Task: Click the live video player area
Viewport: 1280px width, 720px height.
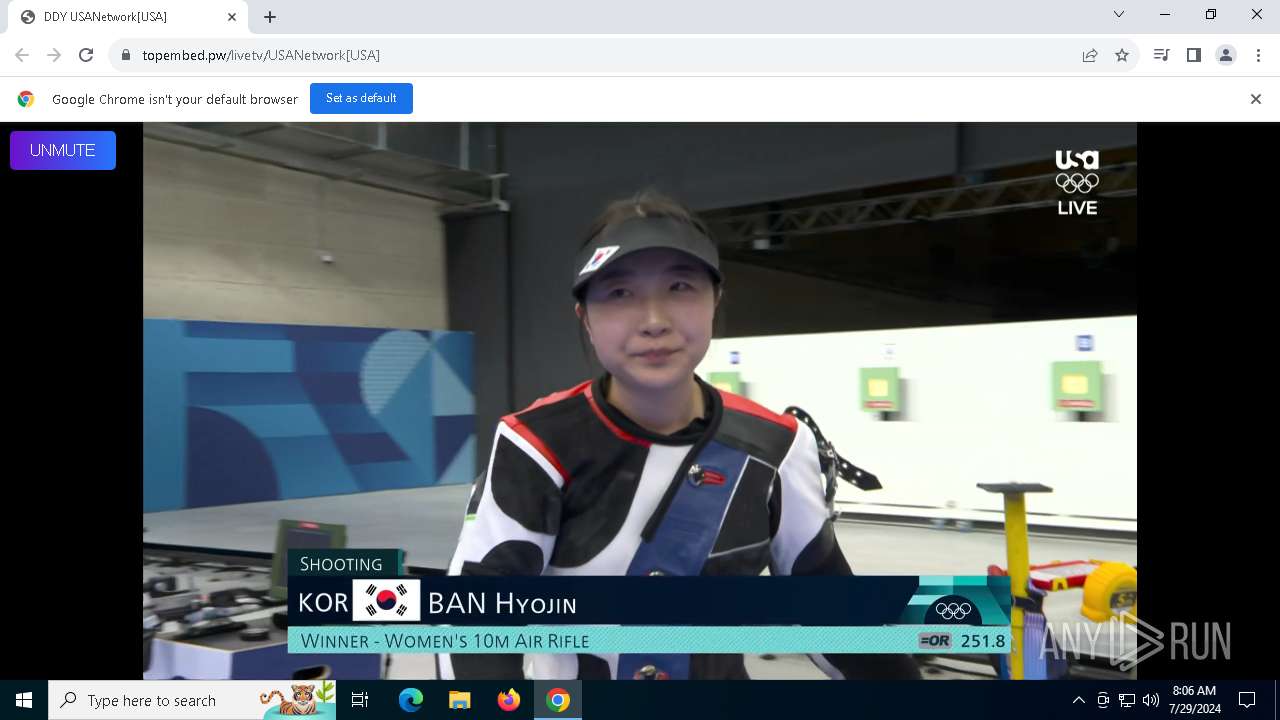Action: 640,400
